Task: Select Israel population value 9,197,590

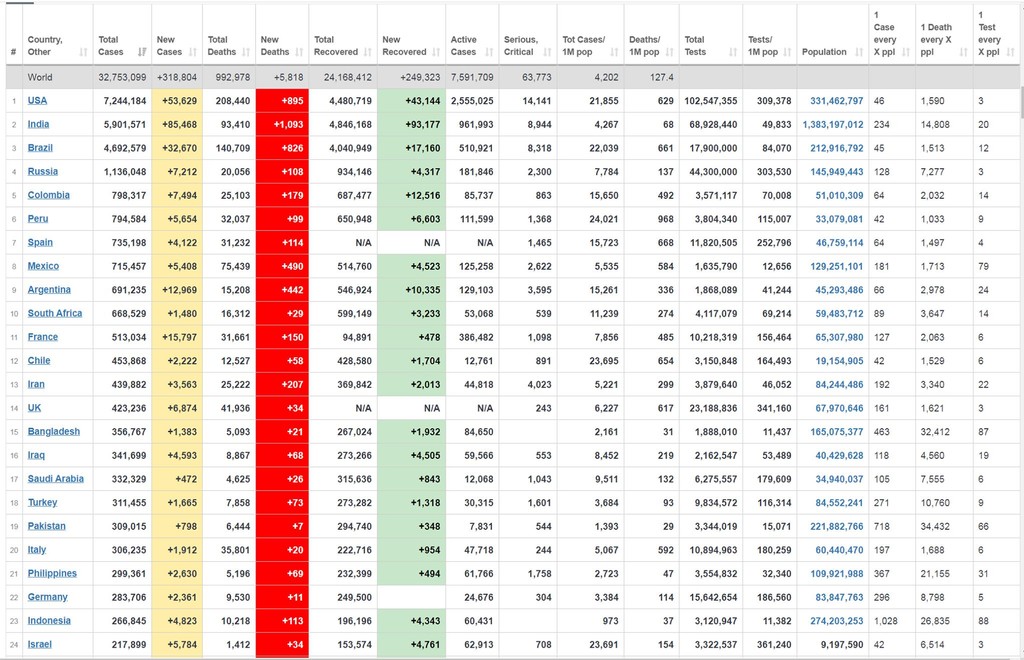Action: 842,644
